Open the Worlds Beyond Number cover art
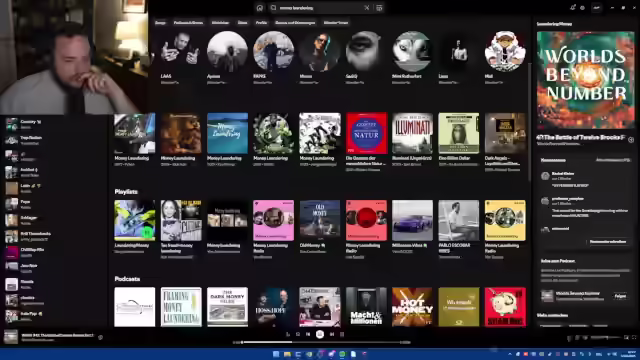640x360 pixels. point(585,80)
